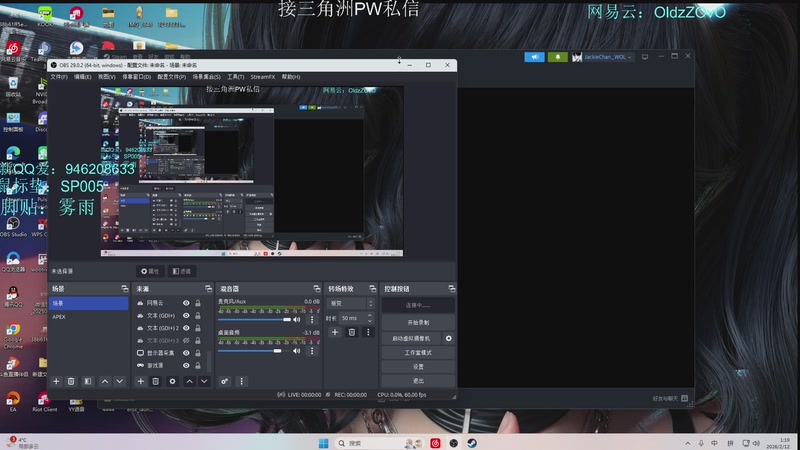Image resolution: width=800 pixels, height=450 pixels.
Task: Move scene down with Scenes panel down arrow
Action: click(x=119, y=381)
